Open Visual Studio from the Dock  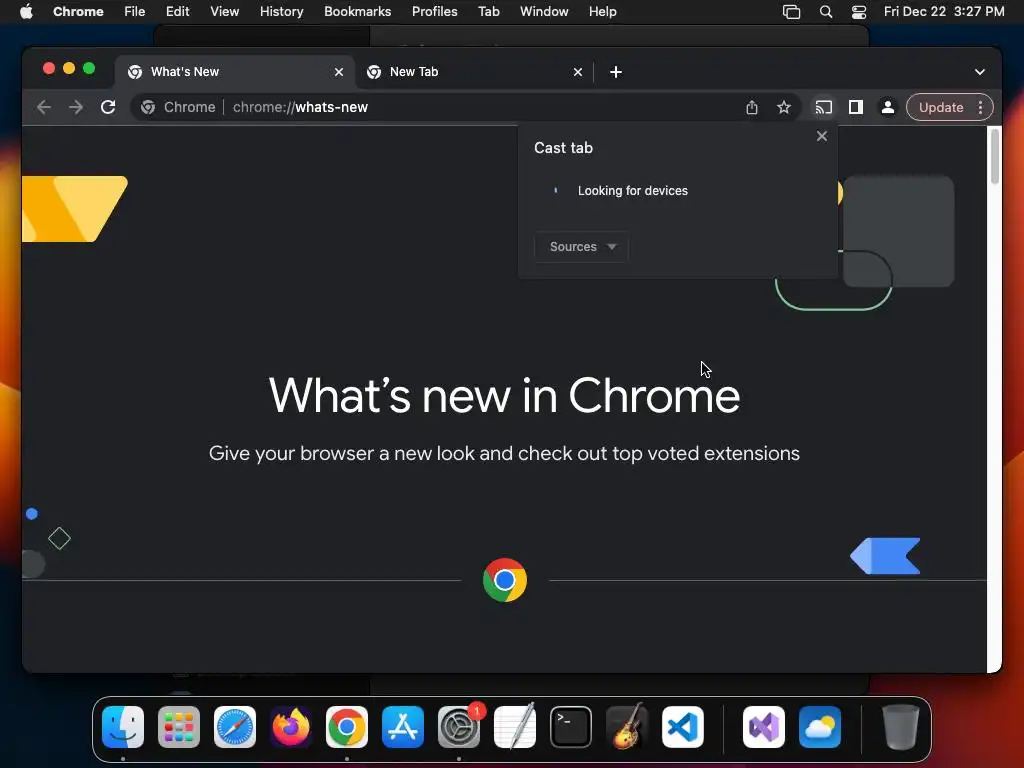click(x=764, y=727)
